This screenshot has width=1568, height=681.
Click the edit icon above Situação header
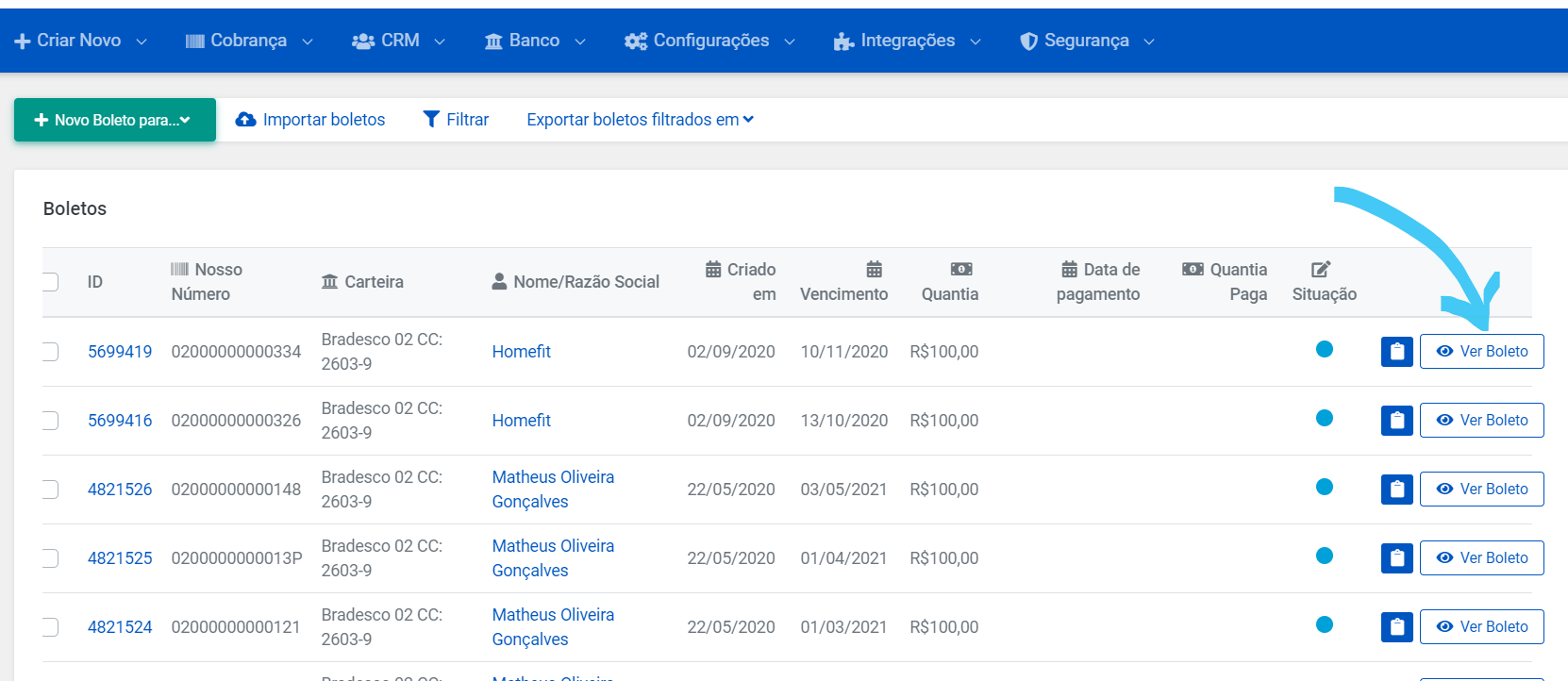point(1321,269)
